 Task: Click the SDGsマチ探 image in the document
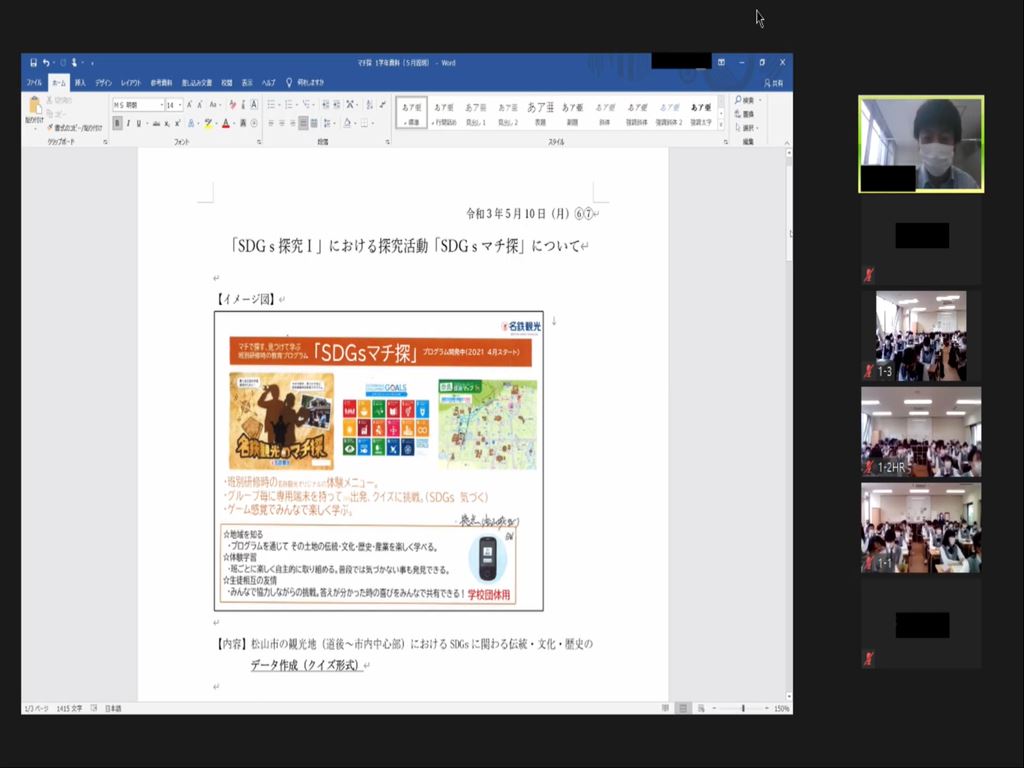379,461
